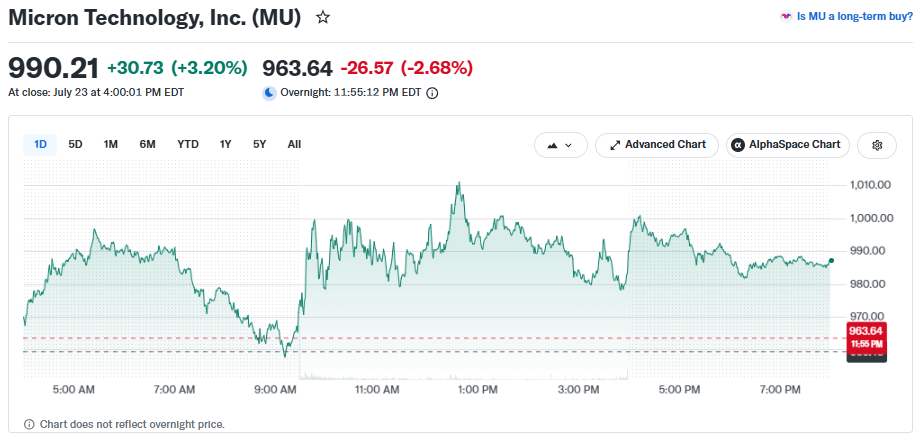Switch to the 5D range tab

[75, 145]
